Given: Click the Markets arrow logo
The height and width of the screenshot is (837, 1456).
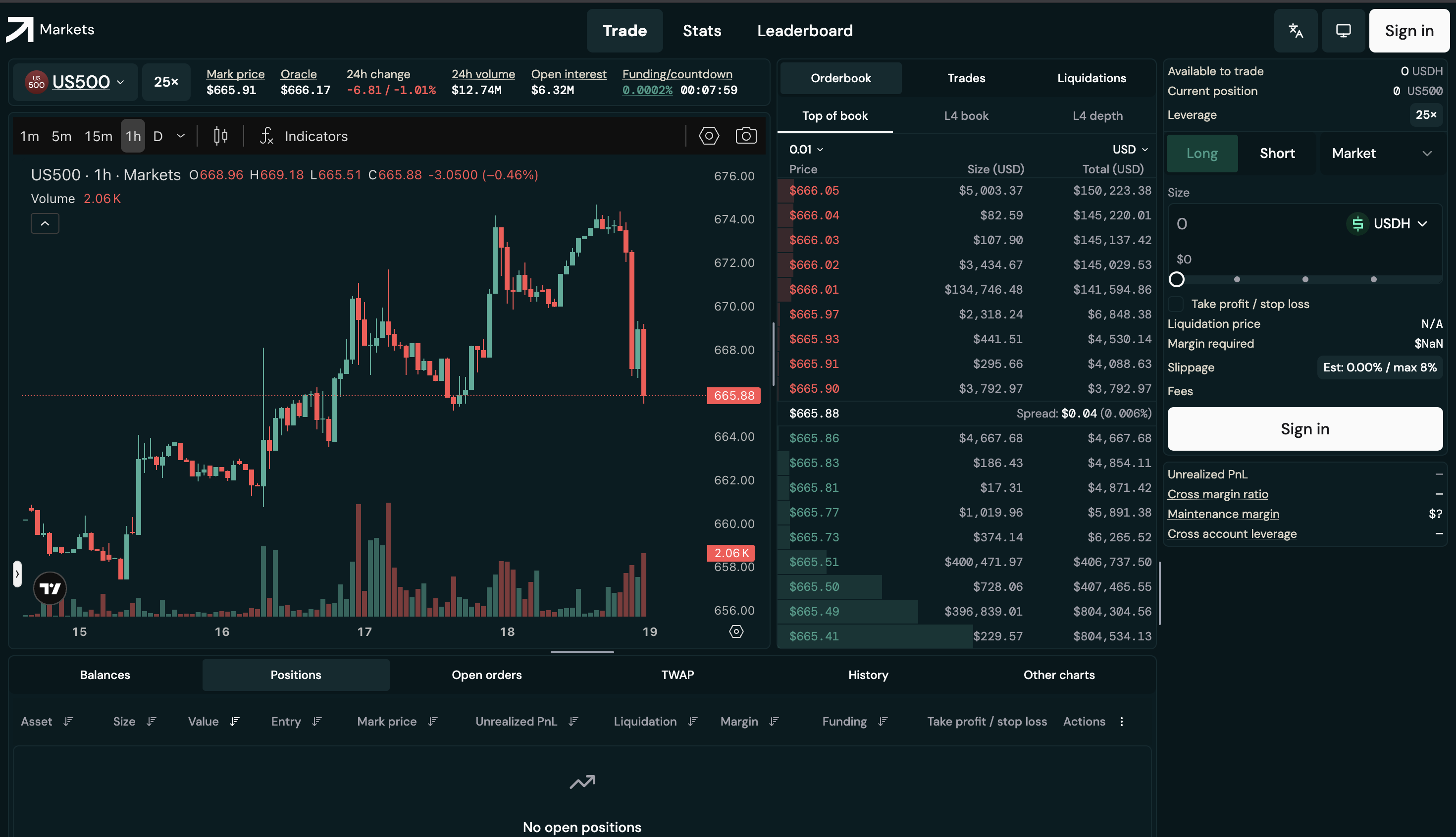Looking at the screenshot, I should click(19, 29).
